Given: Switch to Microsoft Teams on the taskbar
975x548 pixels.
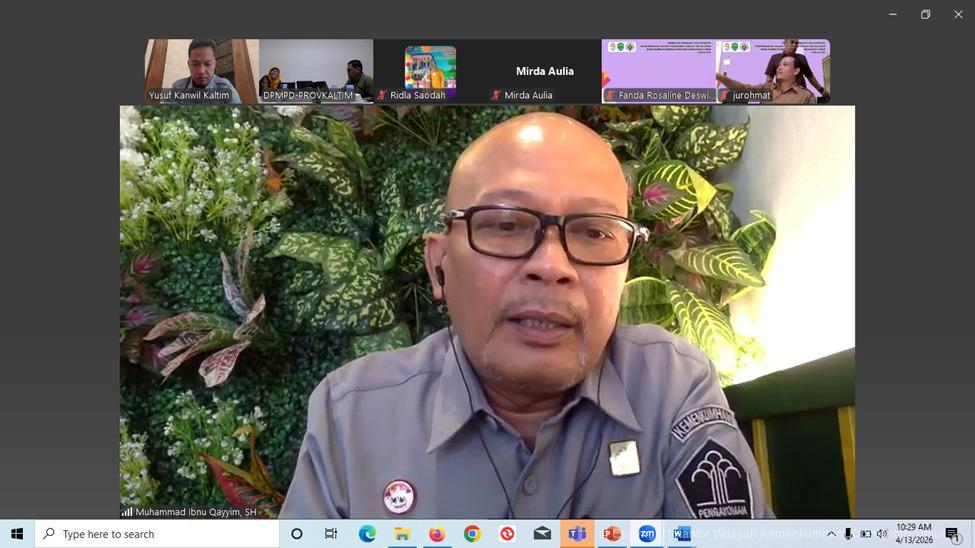Looking at the screenshot, I should click(578, 534).
